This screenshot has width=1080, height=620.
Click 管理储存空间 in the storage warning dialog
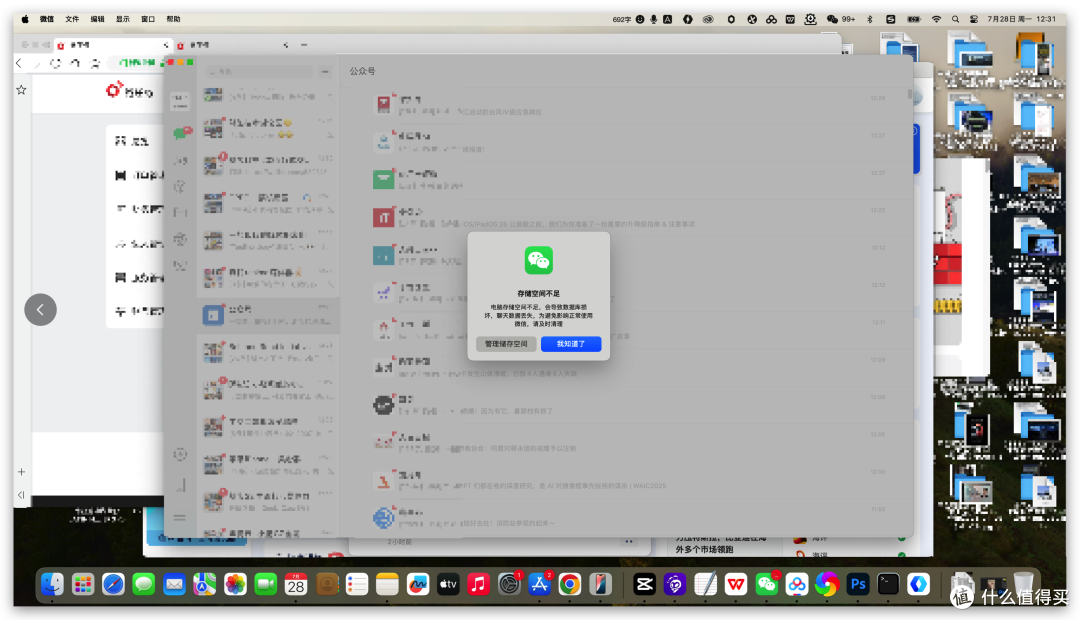[506, 344]
